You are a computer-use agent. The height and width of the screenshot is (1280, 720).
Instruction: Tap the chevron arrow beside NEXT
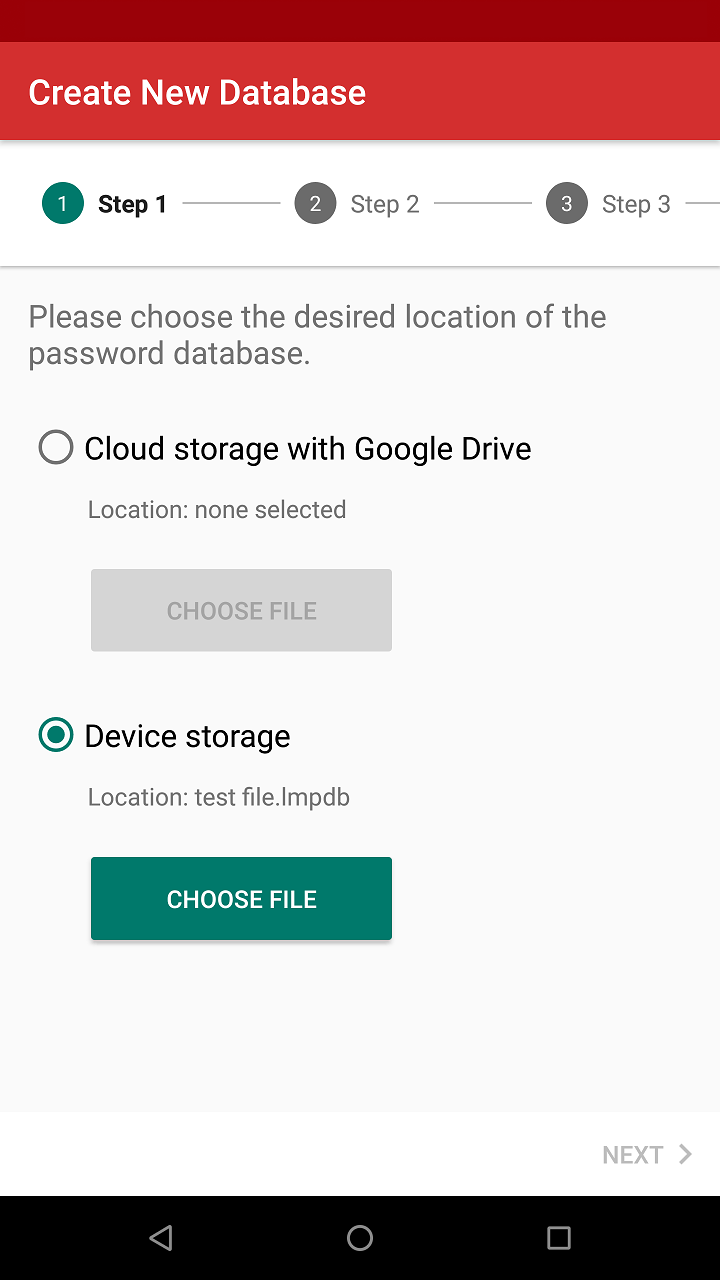[686, 1154]
